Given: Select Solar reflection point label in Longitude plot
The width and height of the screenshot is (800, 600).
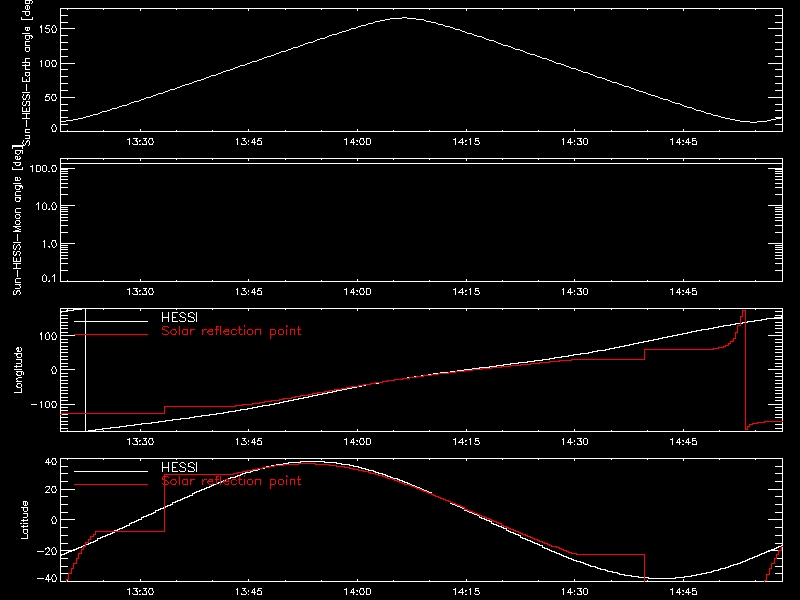Looking at the screenshot, I should (231, 331).
